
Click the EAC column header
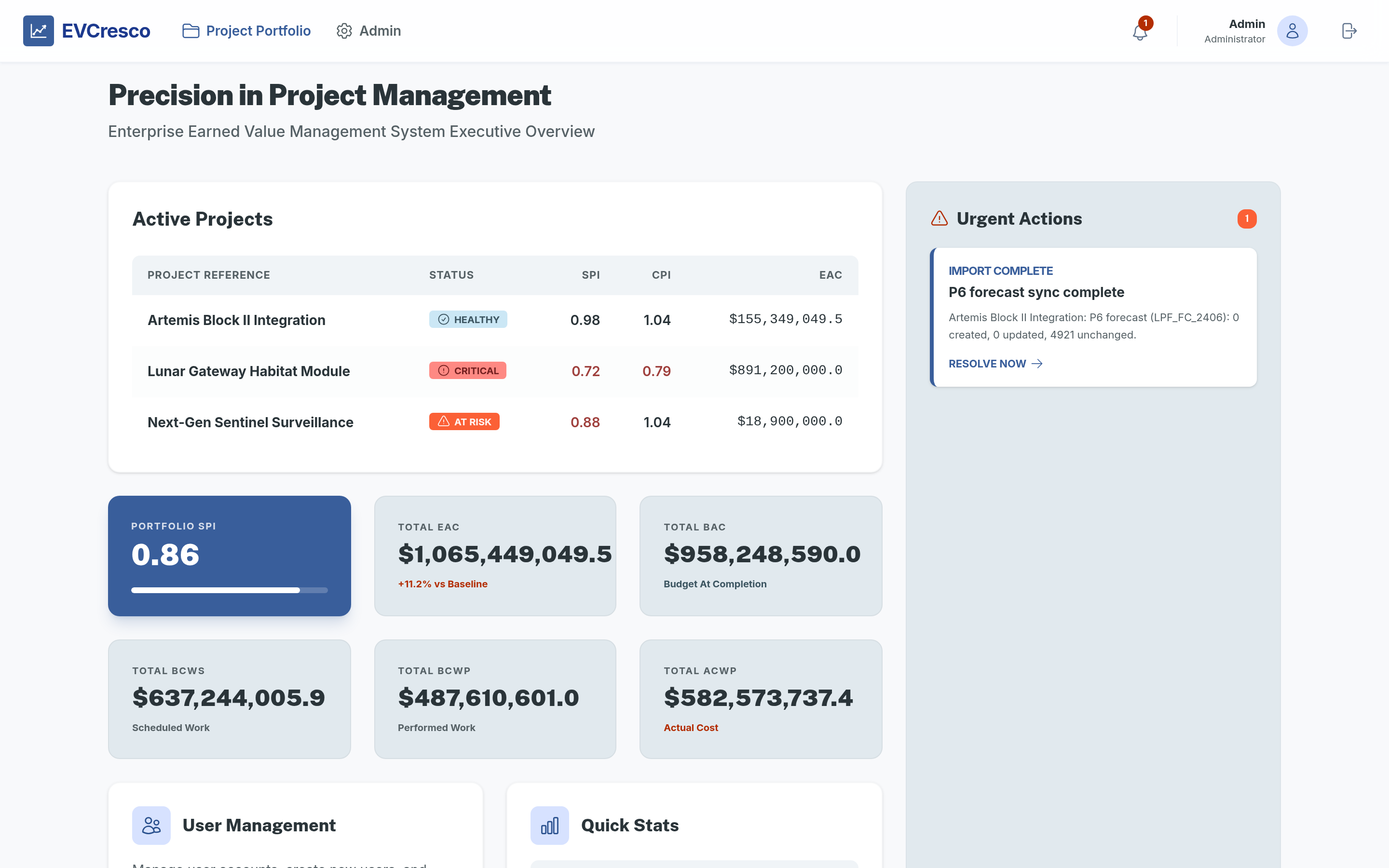pyautogui.click(x=831, y=275)
